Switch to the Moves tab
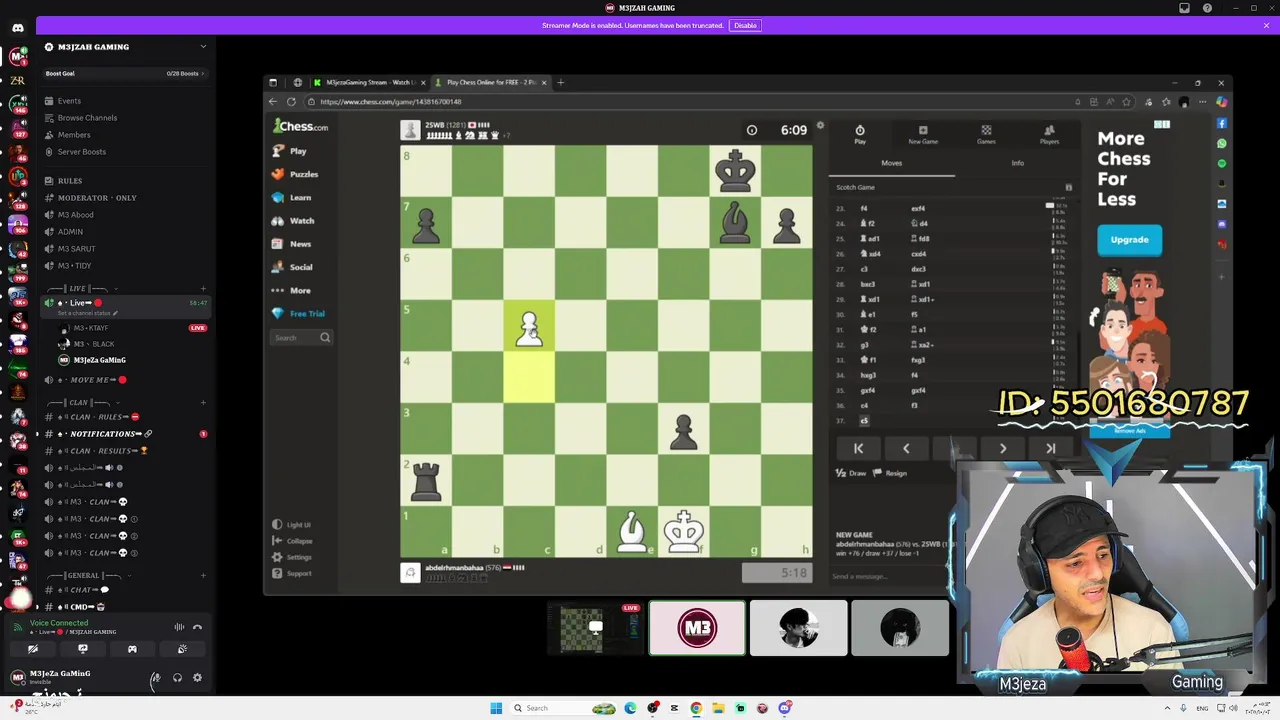The image size is (1280, 720). point(891,163)
